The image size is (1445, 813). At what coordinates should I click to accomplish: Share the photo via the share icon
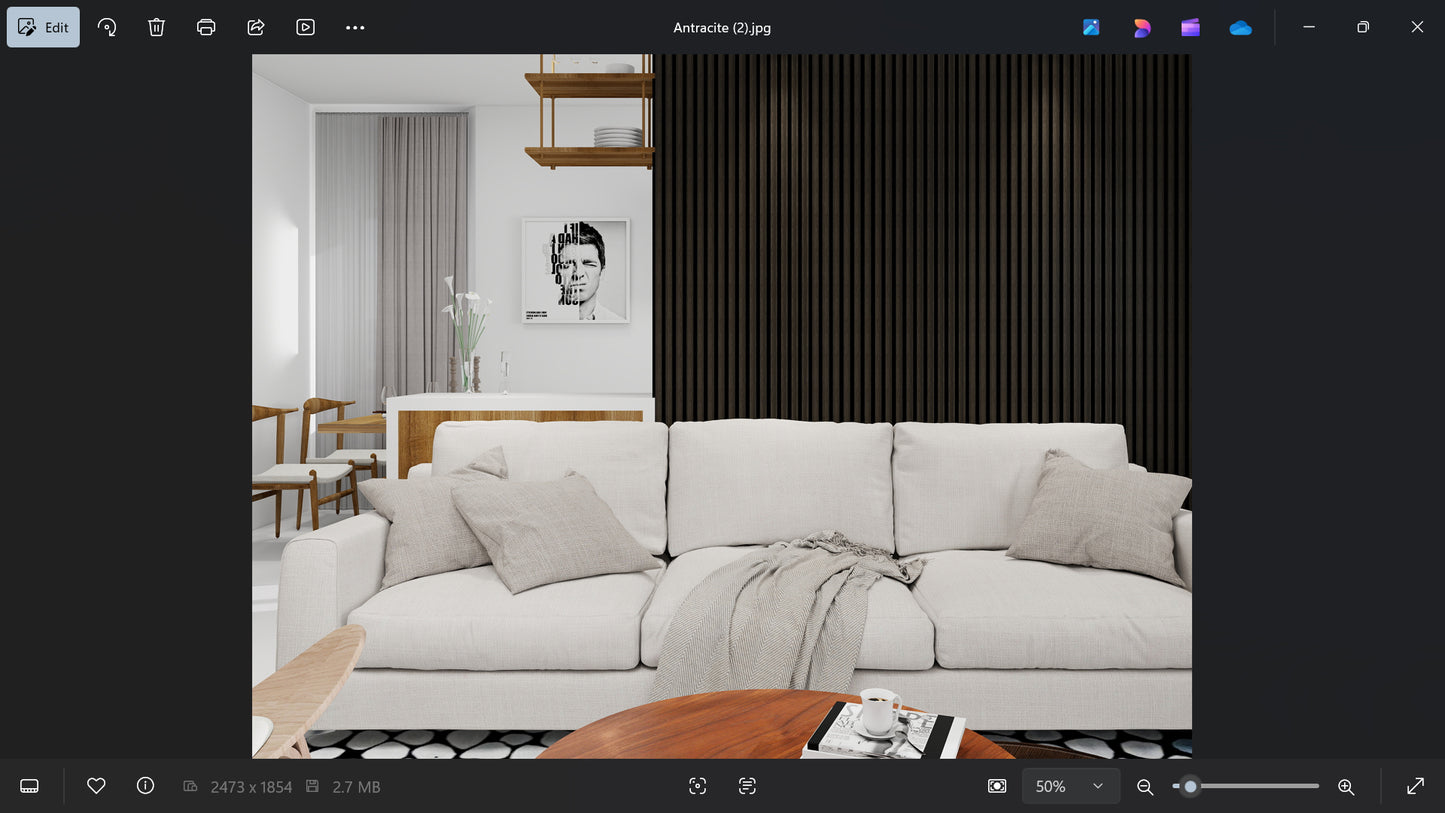click(256, 27)
